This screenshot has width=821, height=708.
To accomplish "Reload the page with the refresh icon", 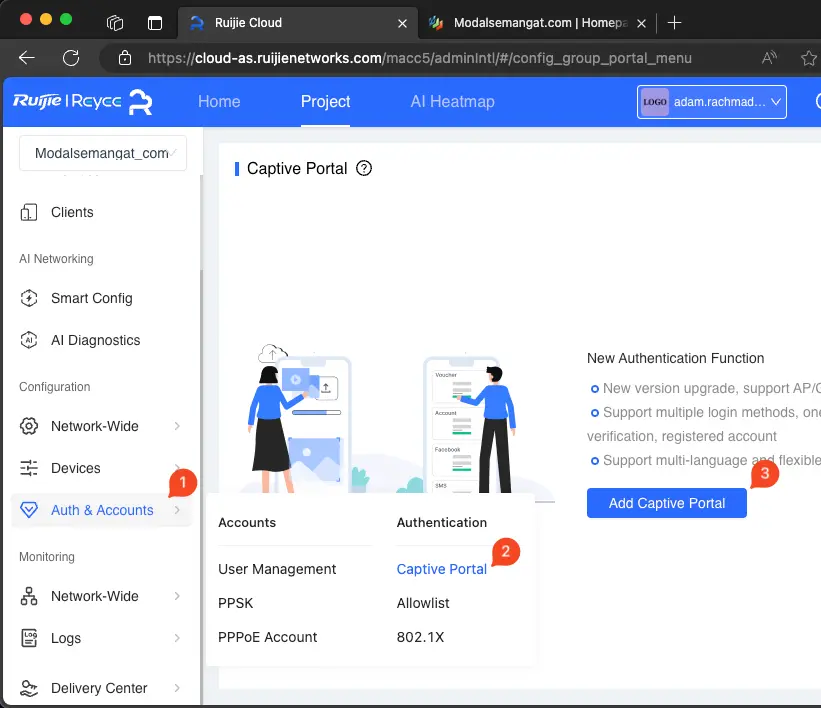I will coord(71,58).
